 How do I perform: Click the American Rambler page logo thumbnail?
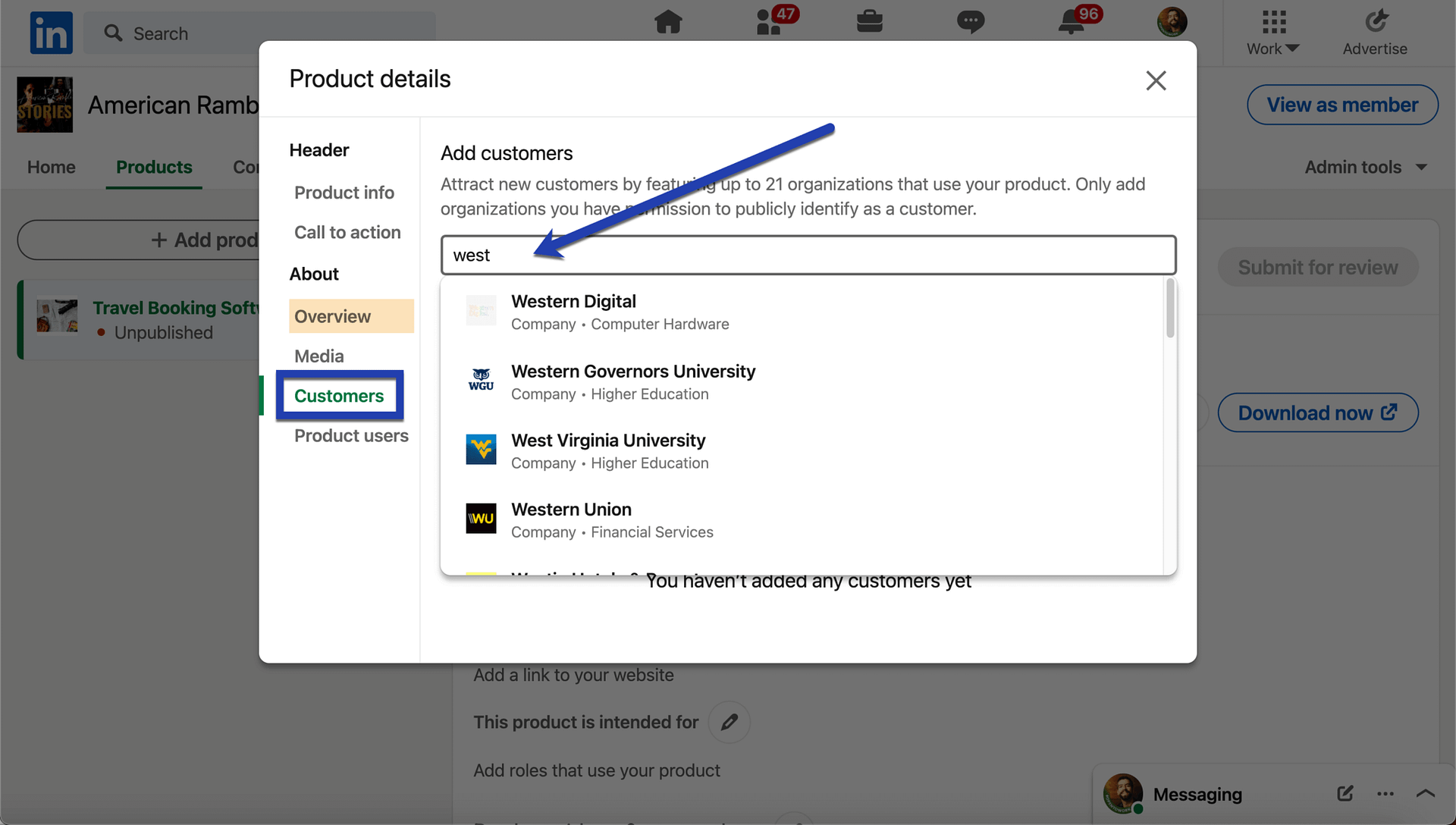45,105
